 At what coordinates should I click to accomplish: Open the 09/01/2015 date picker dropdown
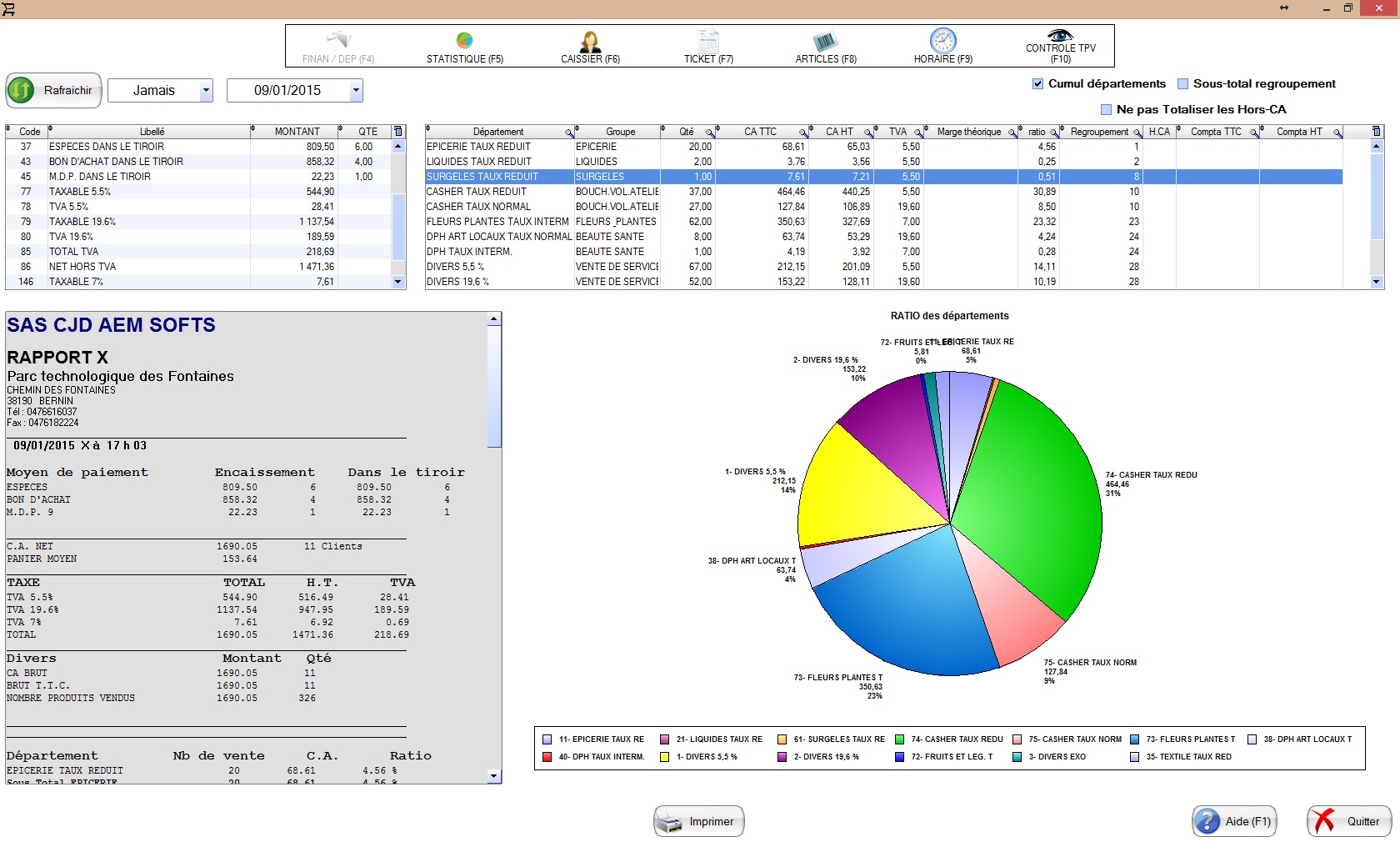click(356, 91)
